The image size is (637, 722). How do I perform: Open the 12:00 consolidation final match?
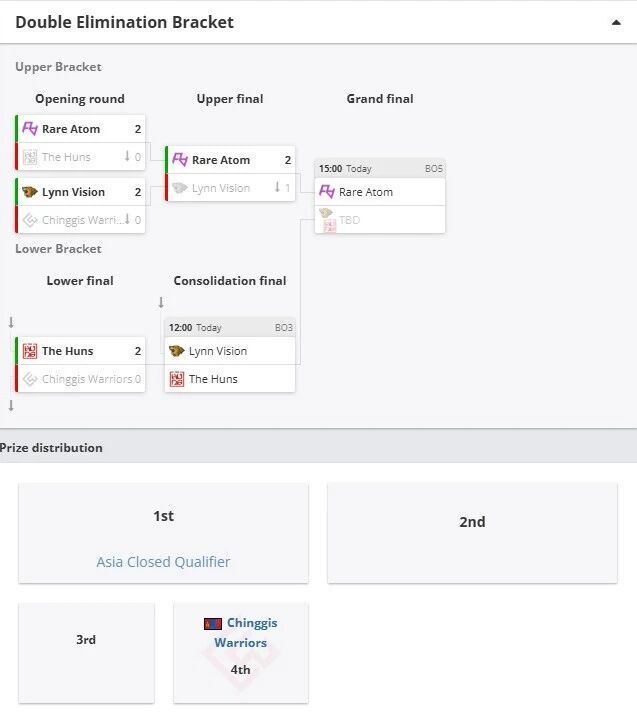pyautogui.click(x=230, y=327)
